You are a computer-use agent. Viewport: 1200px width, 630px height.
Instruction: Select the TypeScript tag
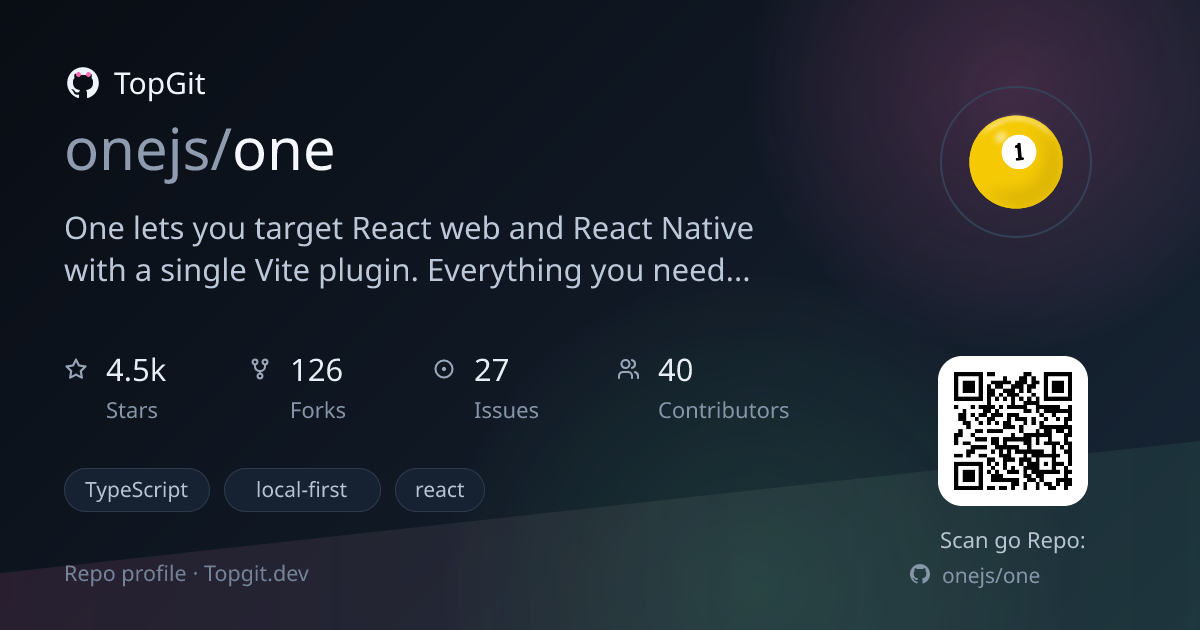[137, 490]
